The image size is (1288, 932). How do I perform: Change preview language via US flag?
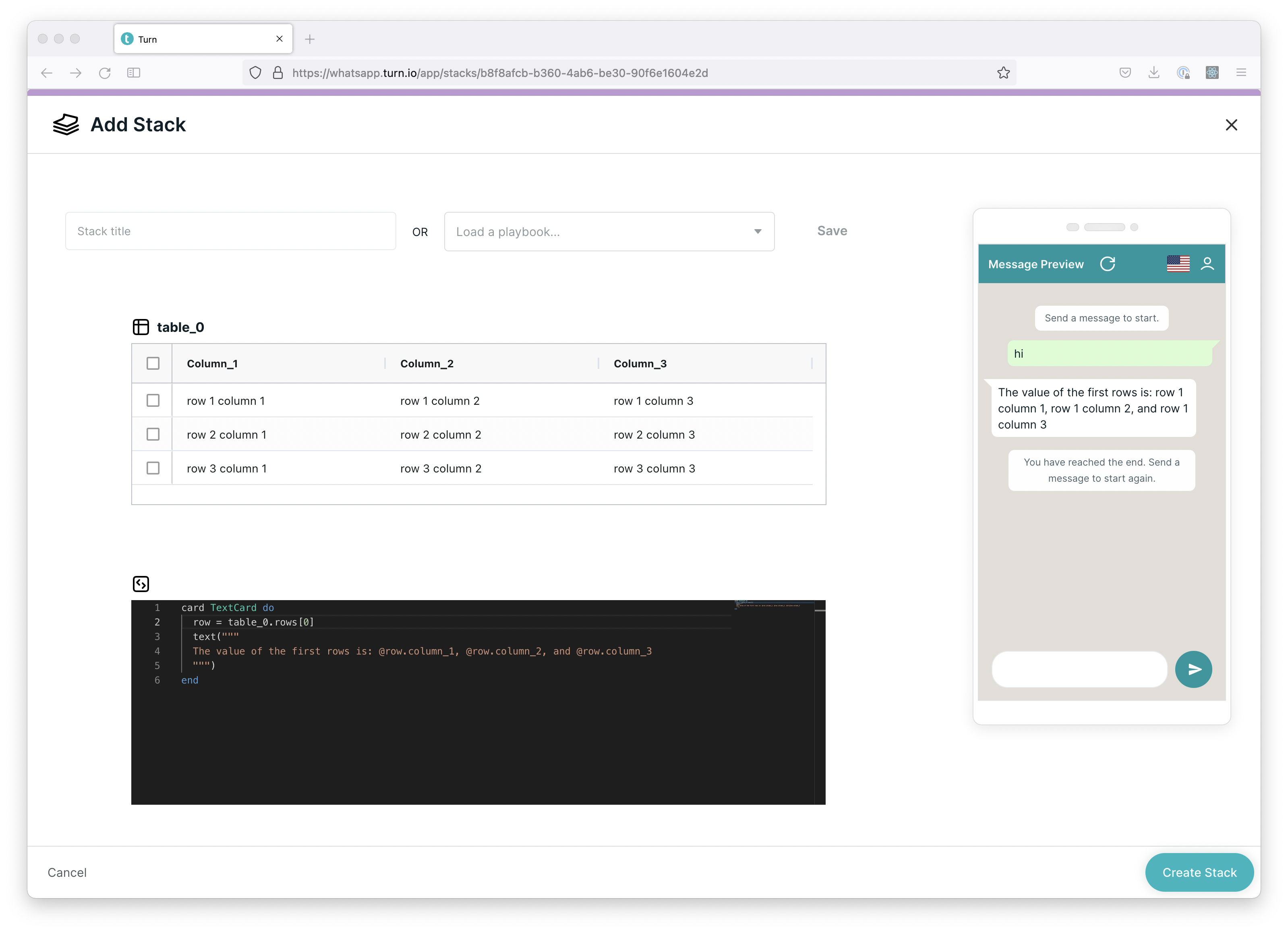(x=1178, y=264)
